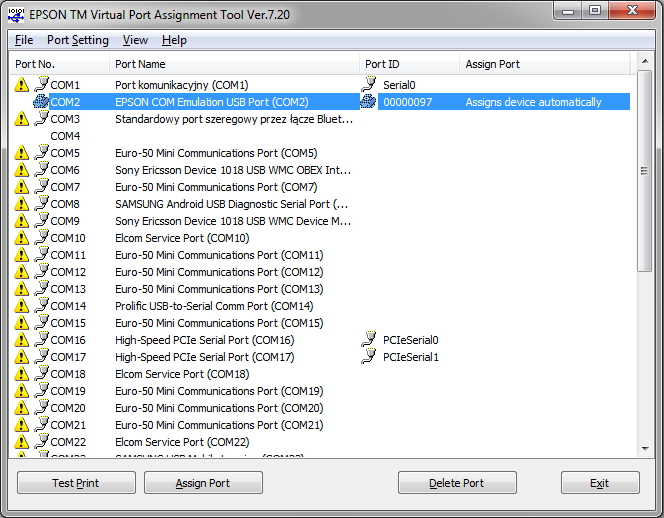The height and width of the screenshot is (518, 664).
Task: Click the serial connector icon for COM11
Action: pos(42,254)
